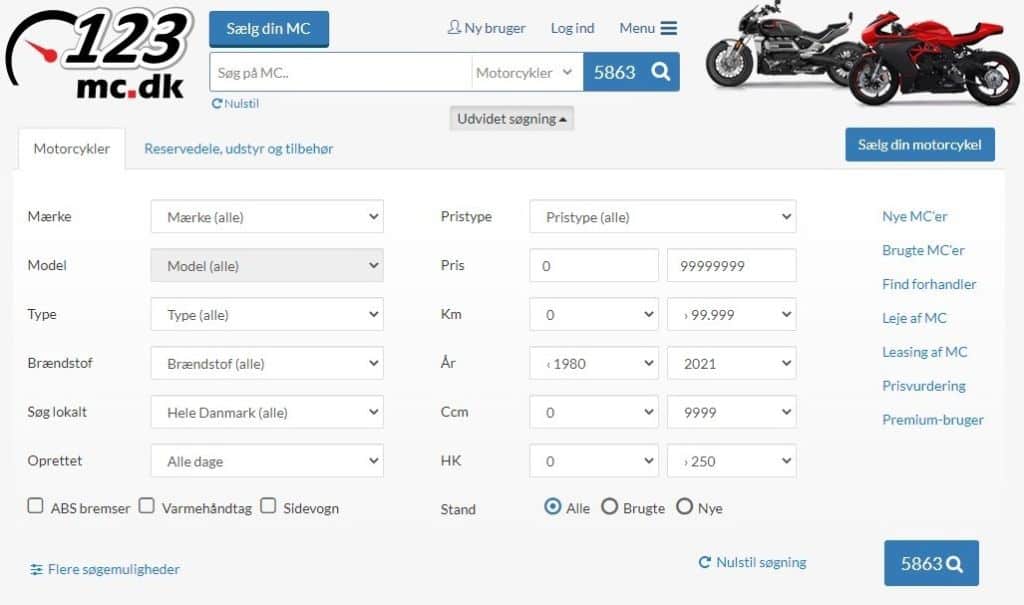This screenshot has width=1024, height=605.
Task: Switch to Reservedele, udstyr og tilbehør tab
Action: coord(239,148)
